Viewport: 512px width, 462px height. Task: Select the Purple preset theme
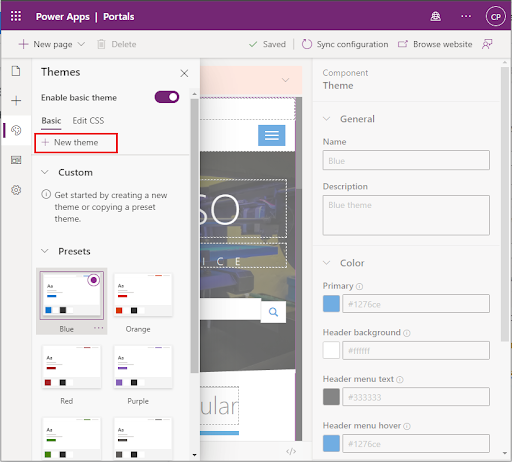tap(143, 367)
